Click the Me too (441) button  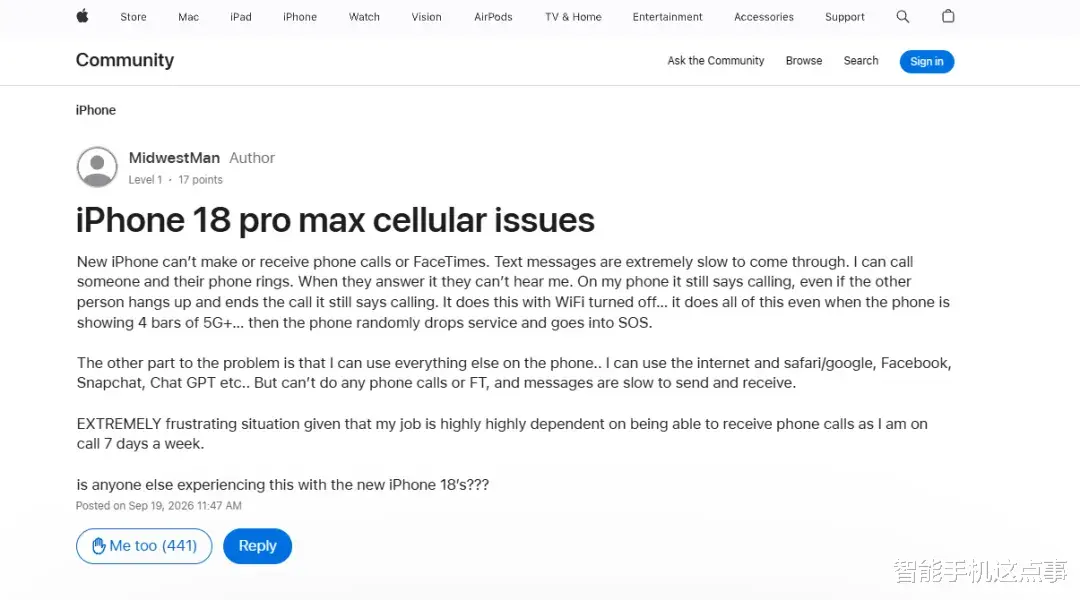click(x=144, y=546)
